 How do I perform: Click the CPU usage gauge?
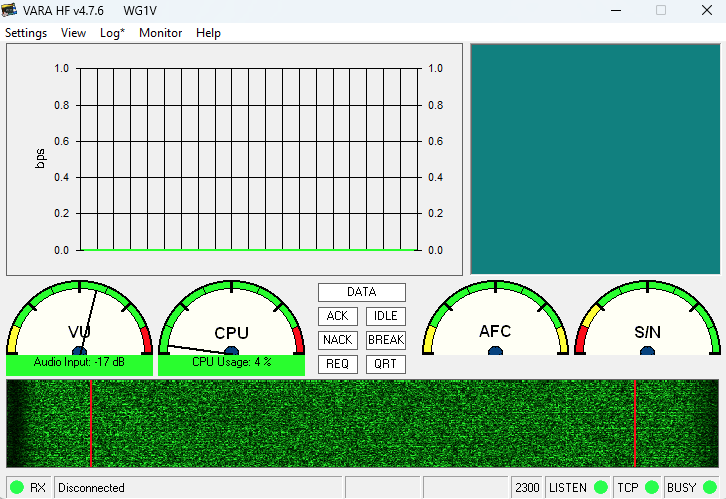[x=231, y=320]
